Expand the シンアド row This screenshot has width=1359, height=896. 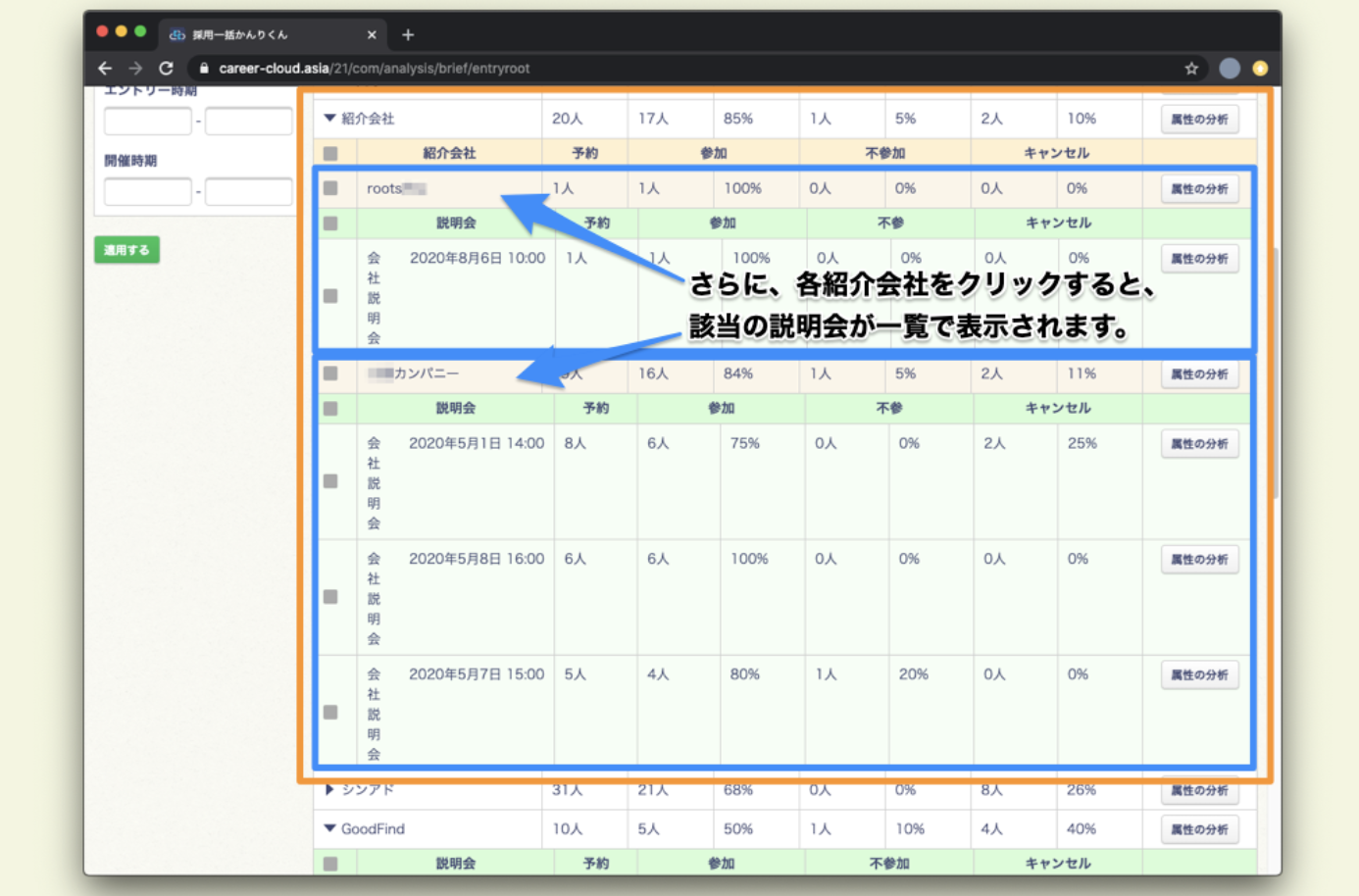329,789
